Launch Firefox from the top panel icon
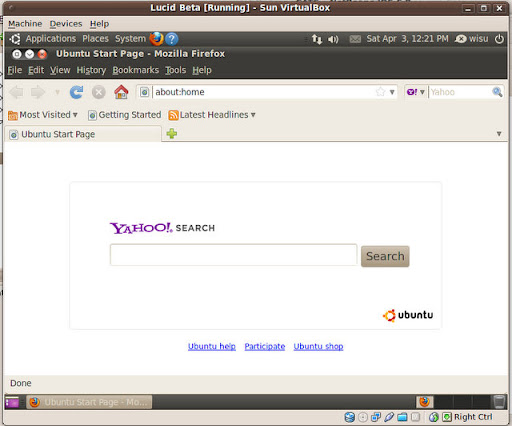Viewport: 512px width, 426px height. 157,39
